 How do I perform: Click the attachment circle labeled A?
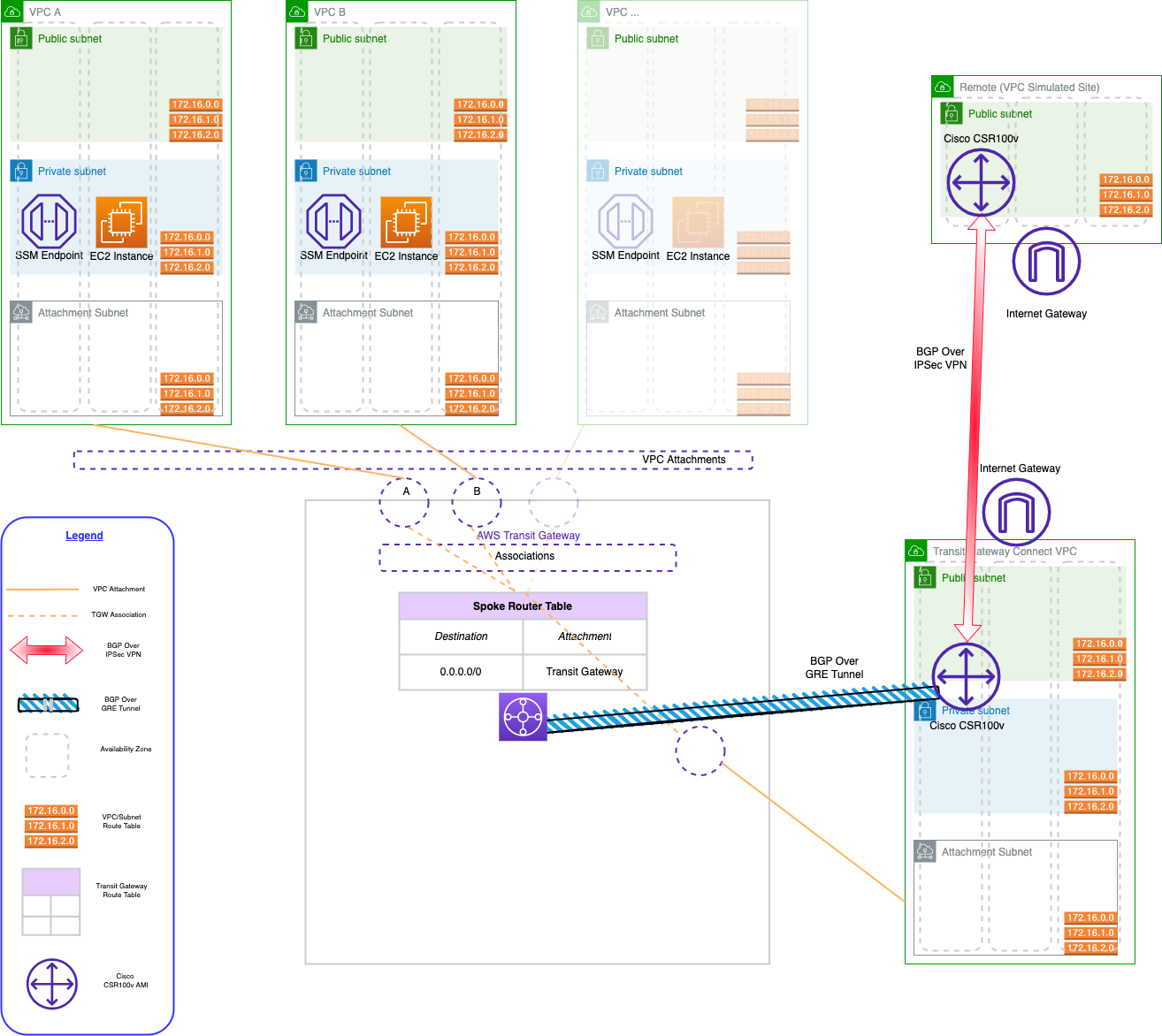pyautogui.click(x=404, y=502)
